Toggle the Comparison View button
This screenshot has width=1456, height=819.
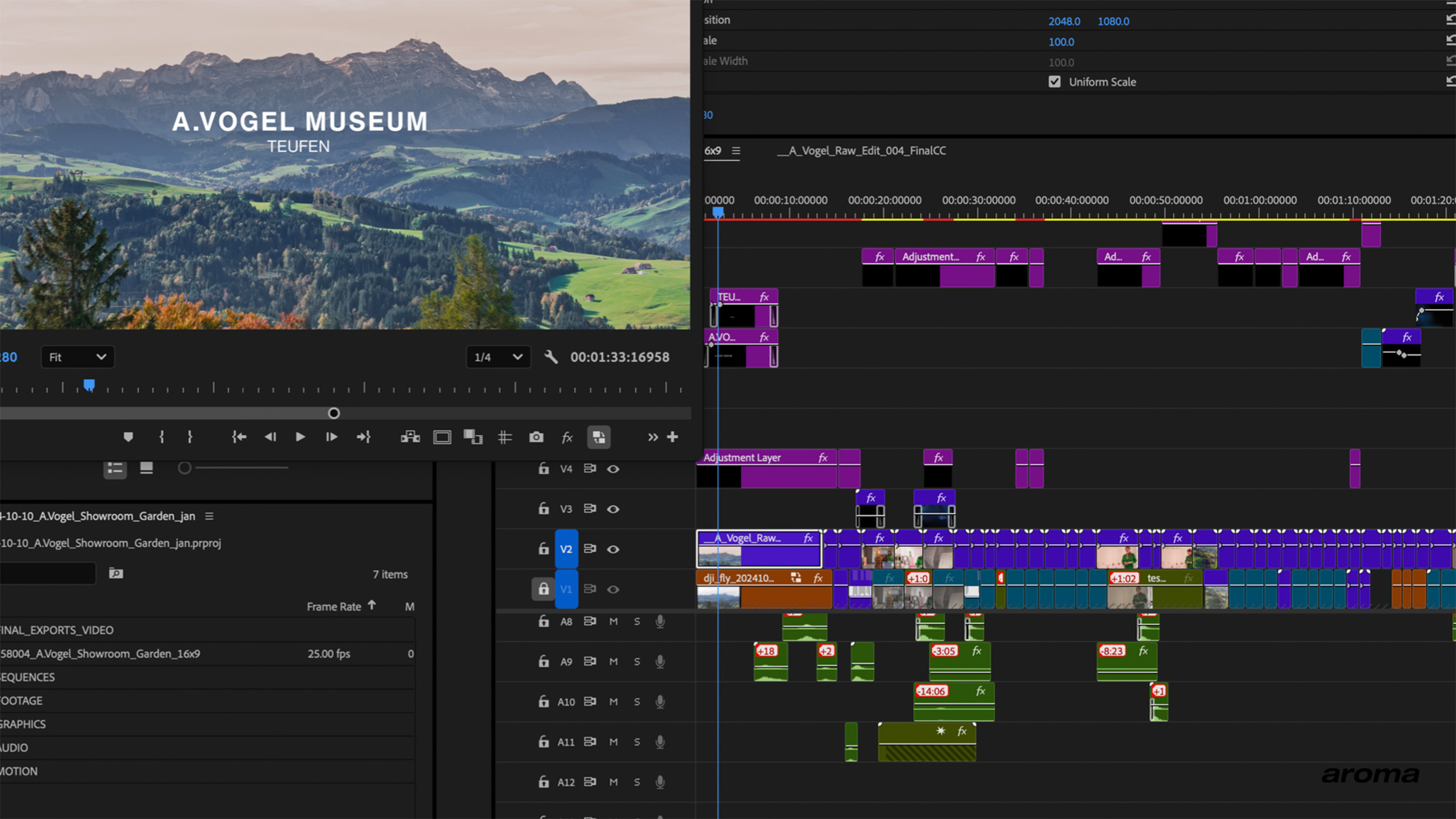(599, 437)
